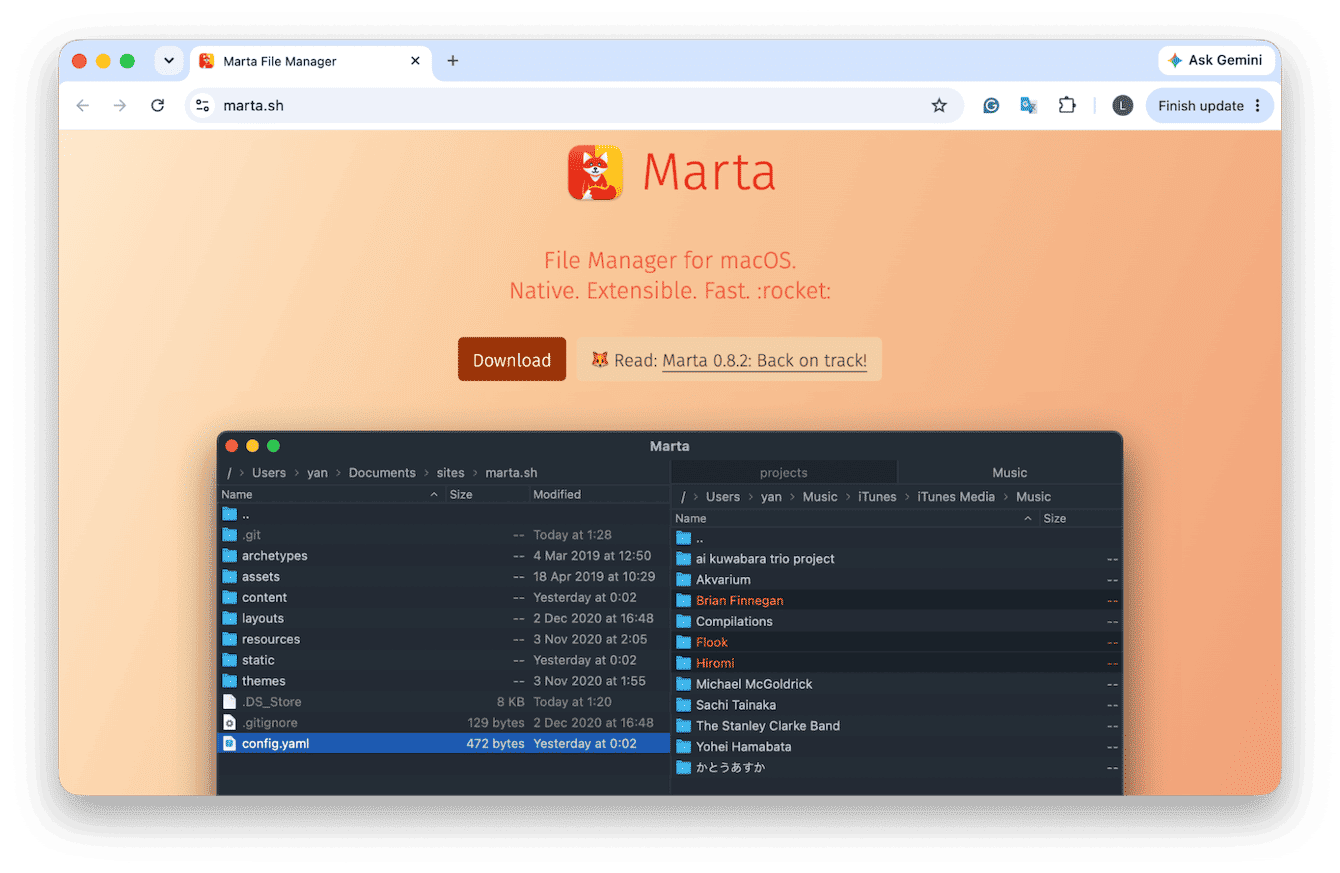The width and height of the screenshot is (1340, 873).
Task: Click the Marta fox logo icon
Action: click(x=595, y=173)
